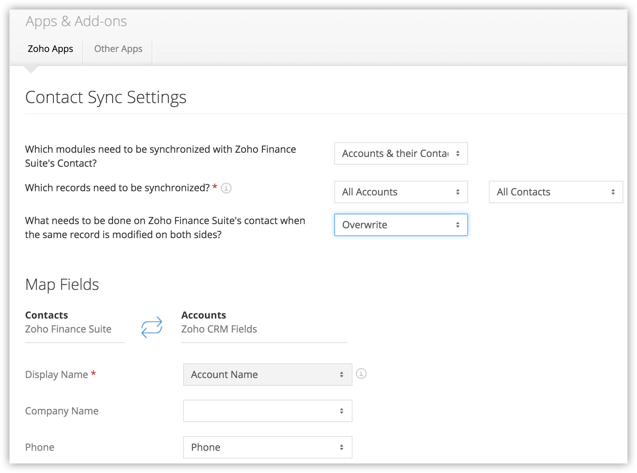
Task: Click info icon next to Account Name dropdown
Action: click(361, 374)
